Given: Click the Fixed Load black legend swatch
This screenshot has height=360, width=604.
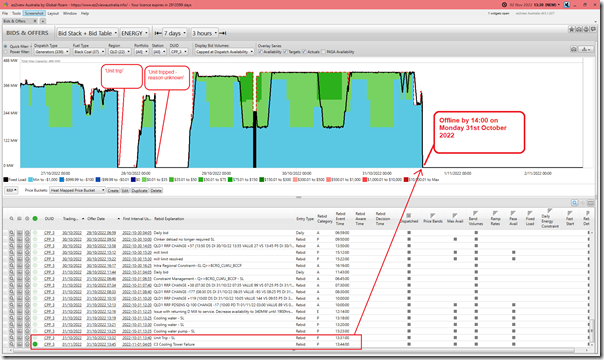Looking at the screenshot, I should point(6,179).
